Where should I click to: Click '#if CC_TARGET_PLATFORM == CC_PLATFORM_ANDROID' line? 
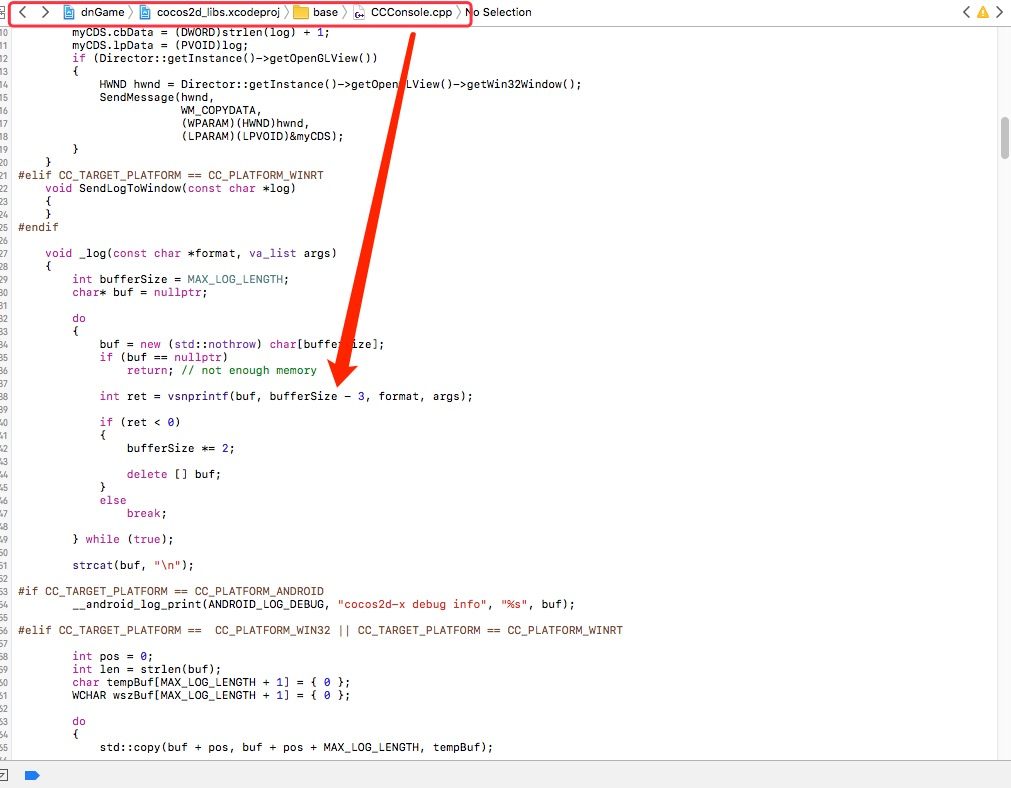click(171, 591)
